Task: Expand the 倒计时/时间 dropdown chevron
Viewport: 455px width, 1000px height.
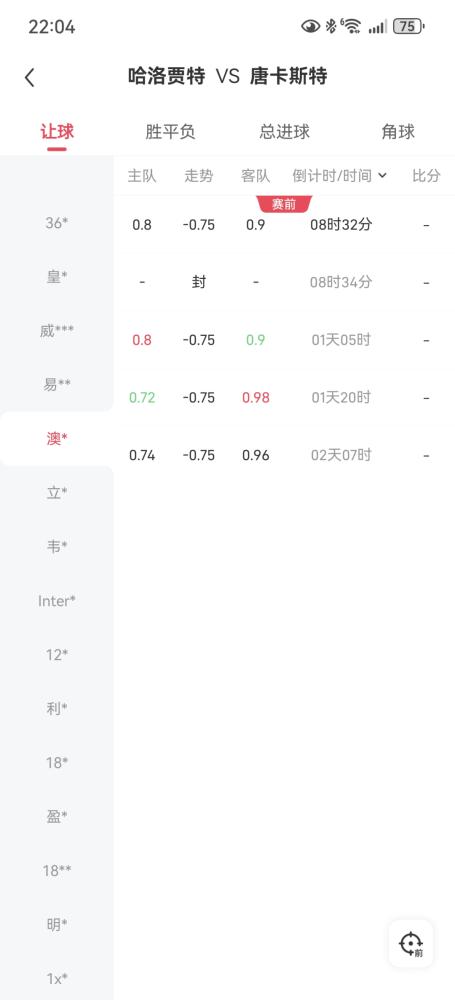Action: [382, 175]
